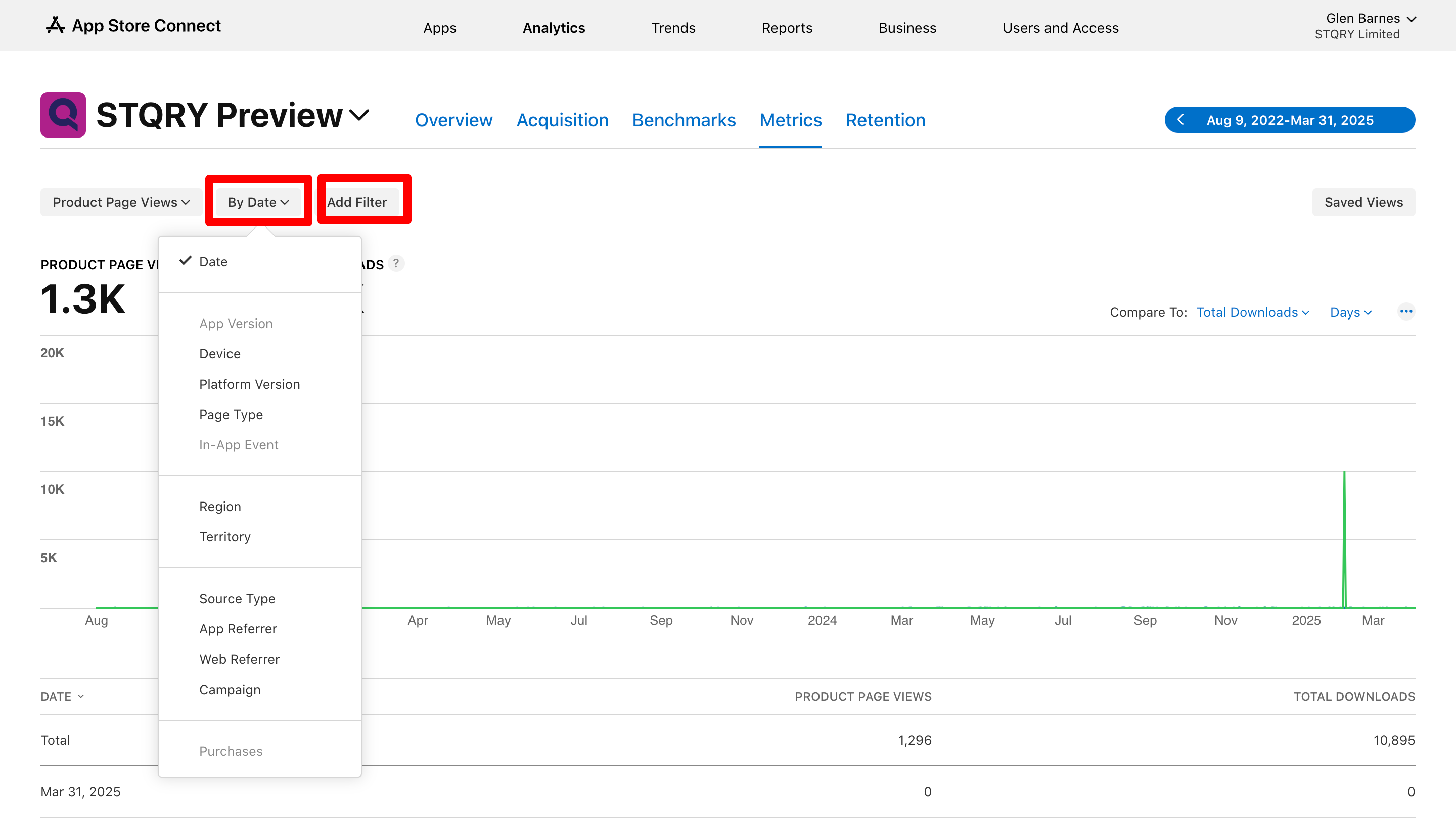The width and height of the screenshot is (1456, 821).
Task: Click the STQRY Preview app icon
Action: click(x=63, y=115)
